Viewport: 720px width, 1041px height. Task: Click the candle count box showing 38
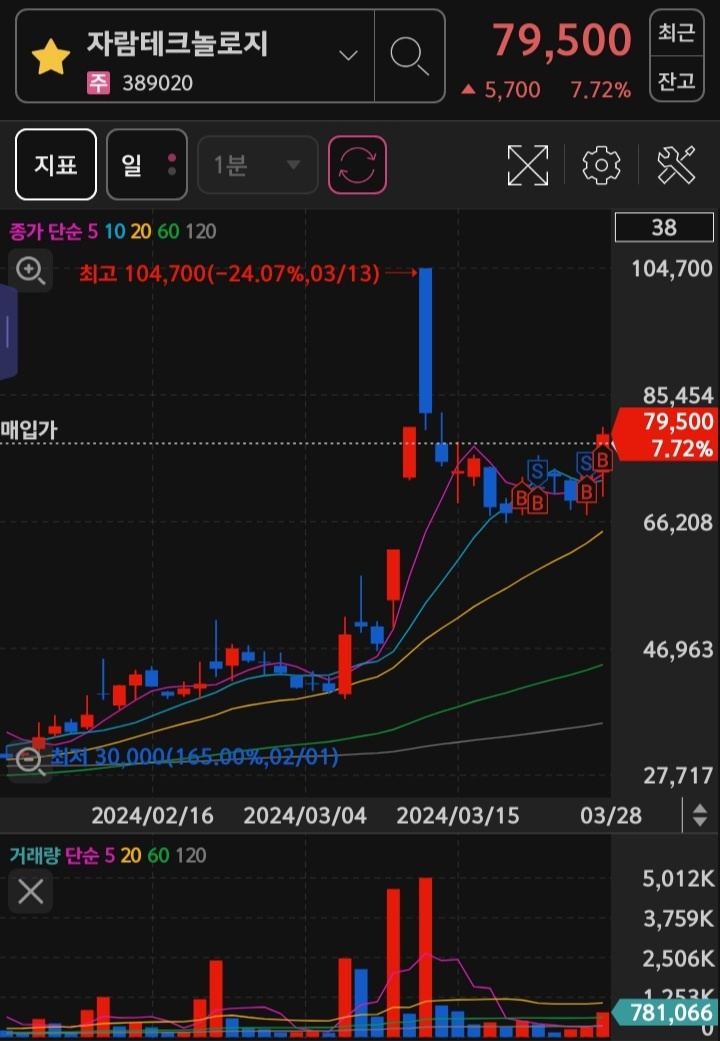coord(664,228)
